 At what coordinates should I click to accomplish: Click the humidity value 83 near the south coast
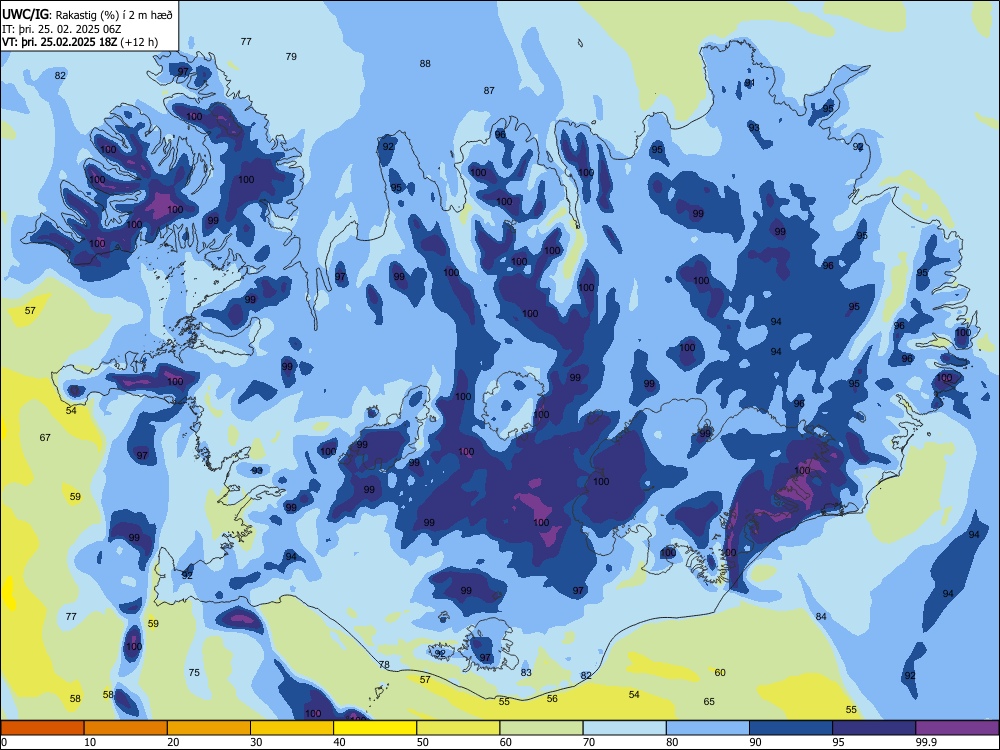tap(526, 672)
